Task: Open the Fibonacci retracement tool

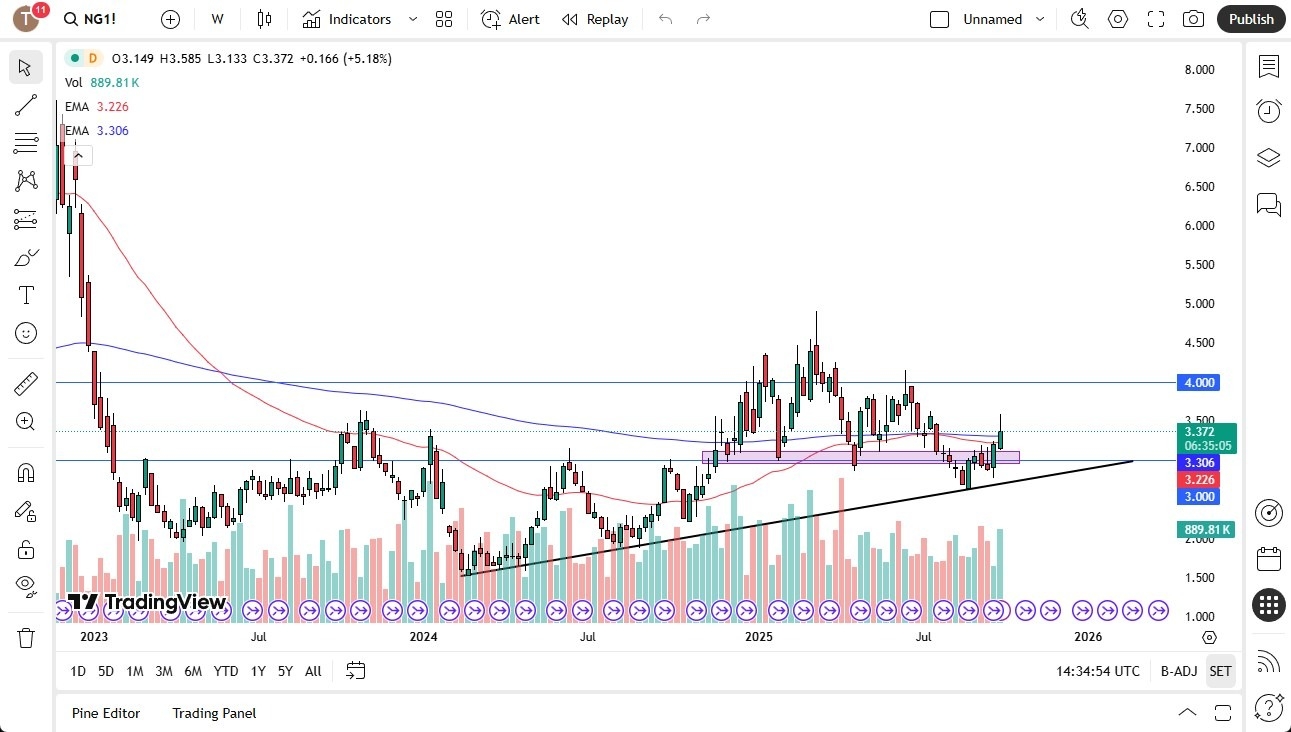Action: (26, 144)
